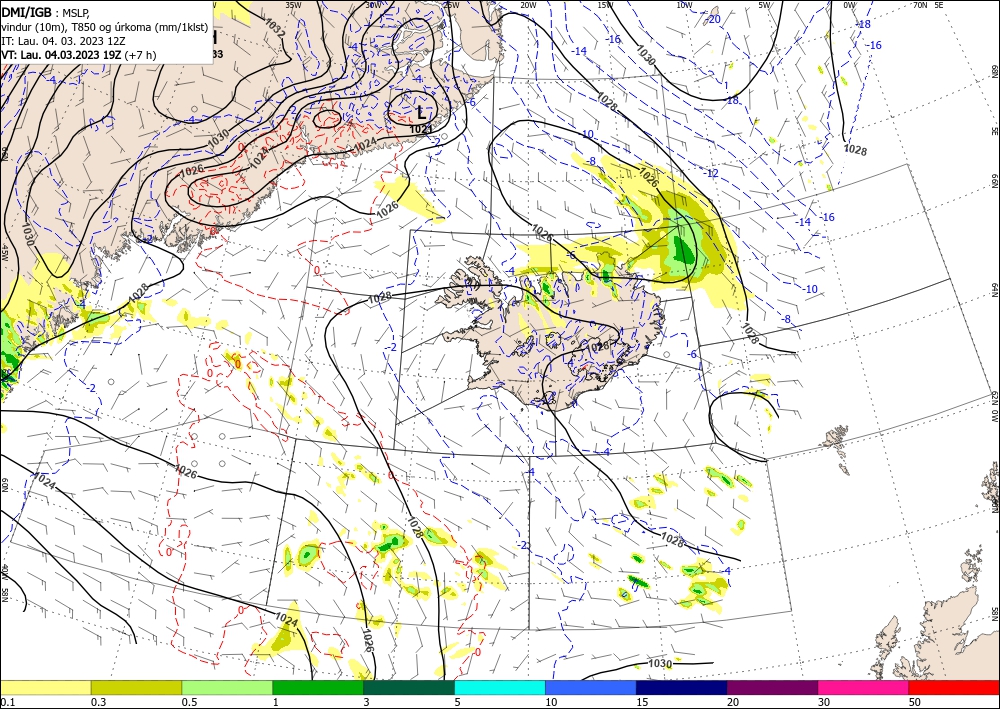Click the yellow 0.1–0.3 legend swatch
The image size is (1000, 709).
pyautogui.click(x=45, y=687)
